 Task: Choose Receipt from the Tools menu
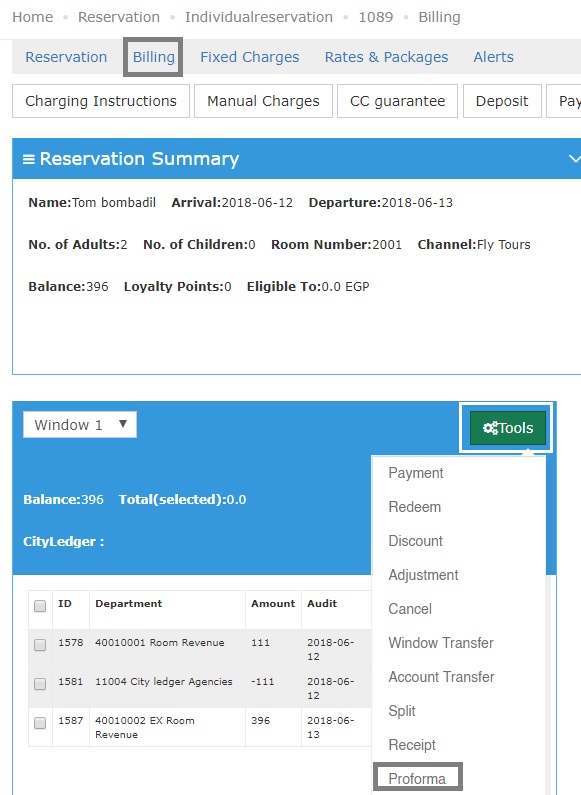[412, 745]
